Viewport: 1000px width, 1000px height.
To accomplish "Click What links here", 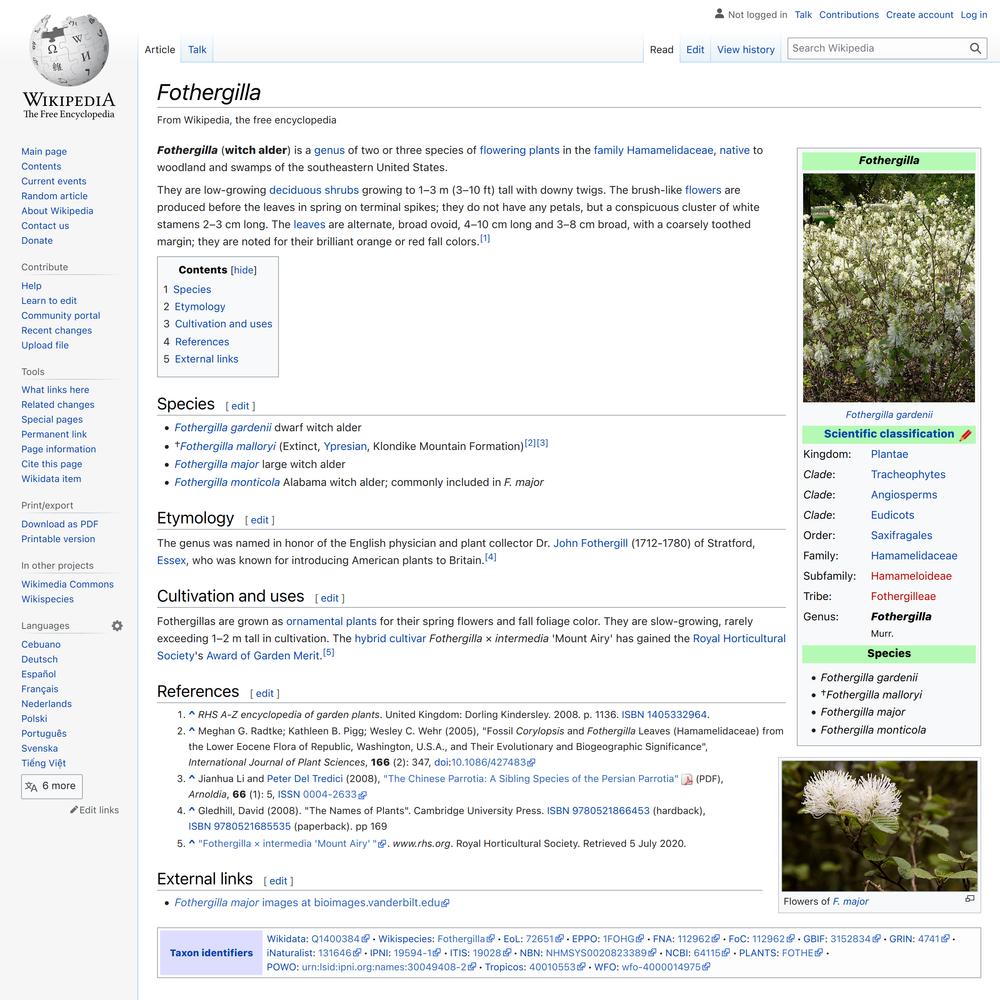I will pyautogui.click(x=55, y=390).
